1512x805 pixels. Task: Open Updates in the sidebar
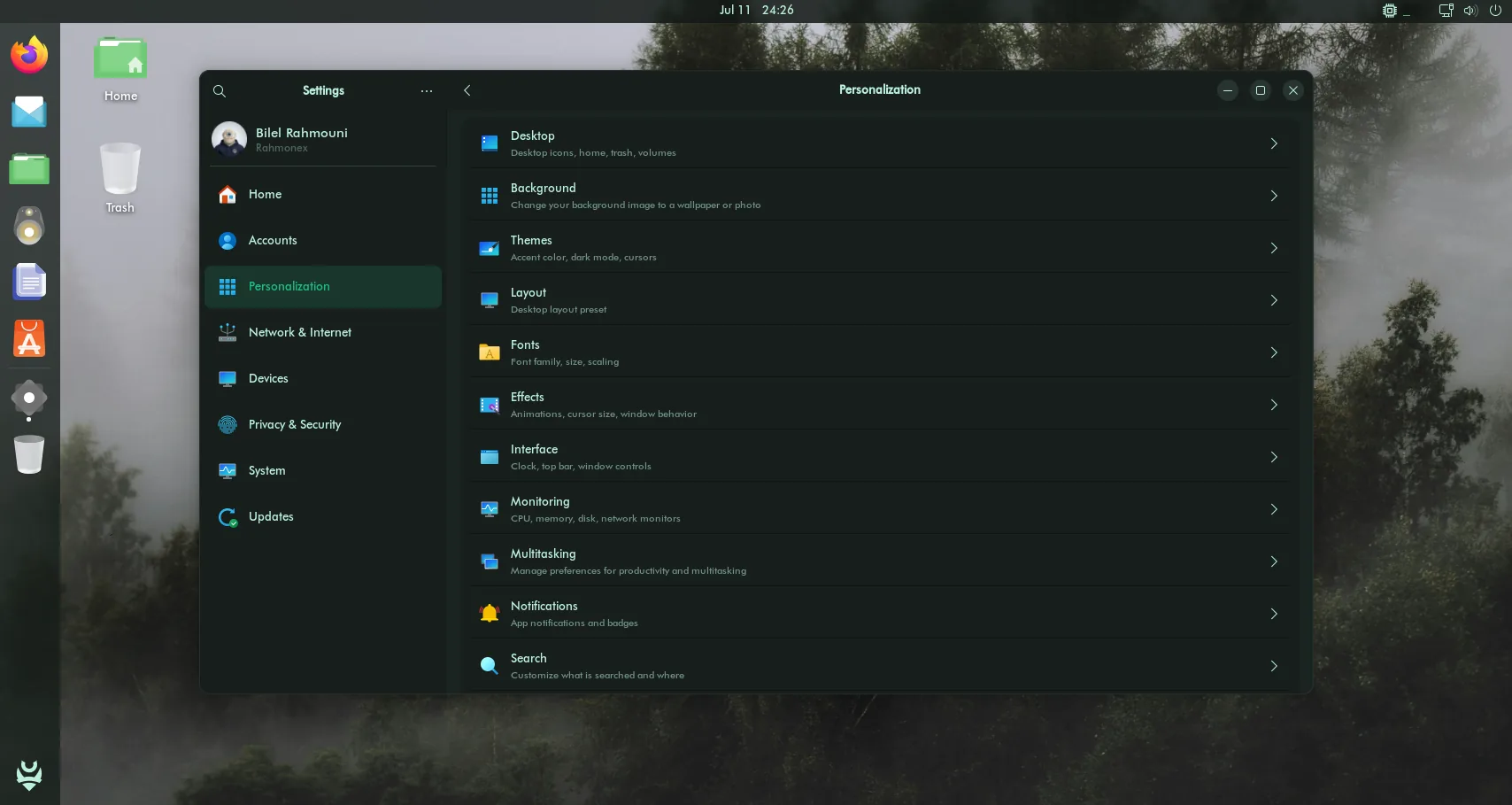coord(323,517)
